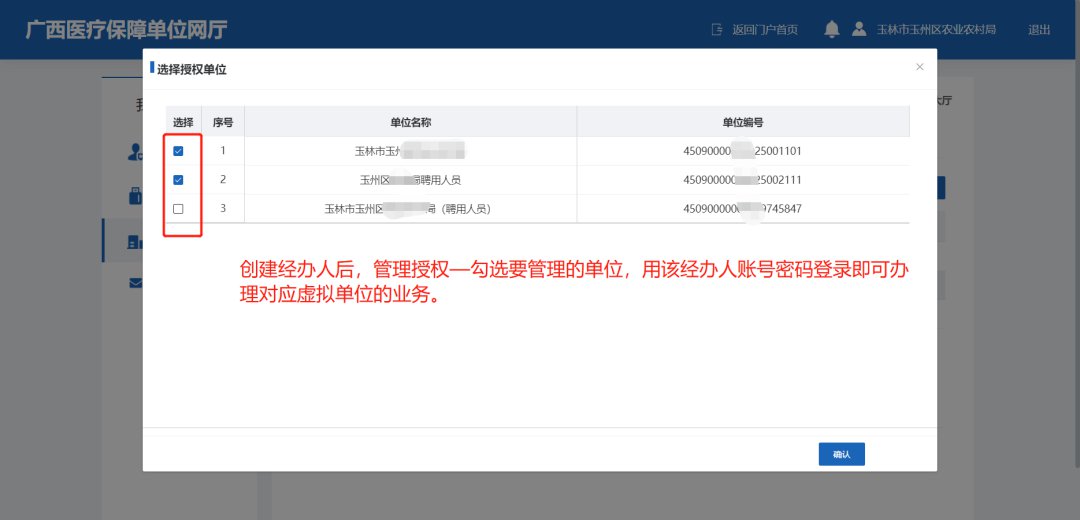Viewport: 1080px width, 520px height.
Task: Close the 选择授权单位 dialog with X
Action: click(x=920, y=67)
